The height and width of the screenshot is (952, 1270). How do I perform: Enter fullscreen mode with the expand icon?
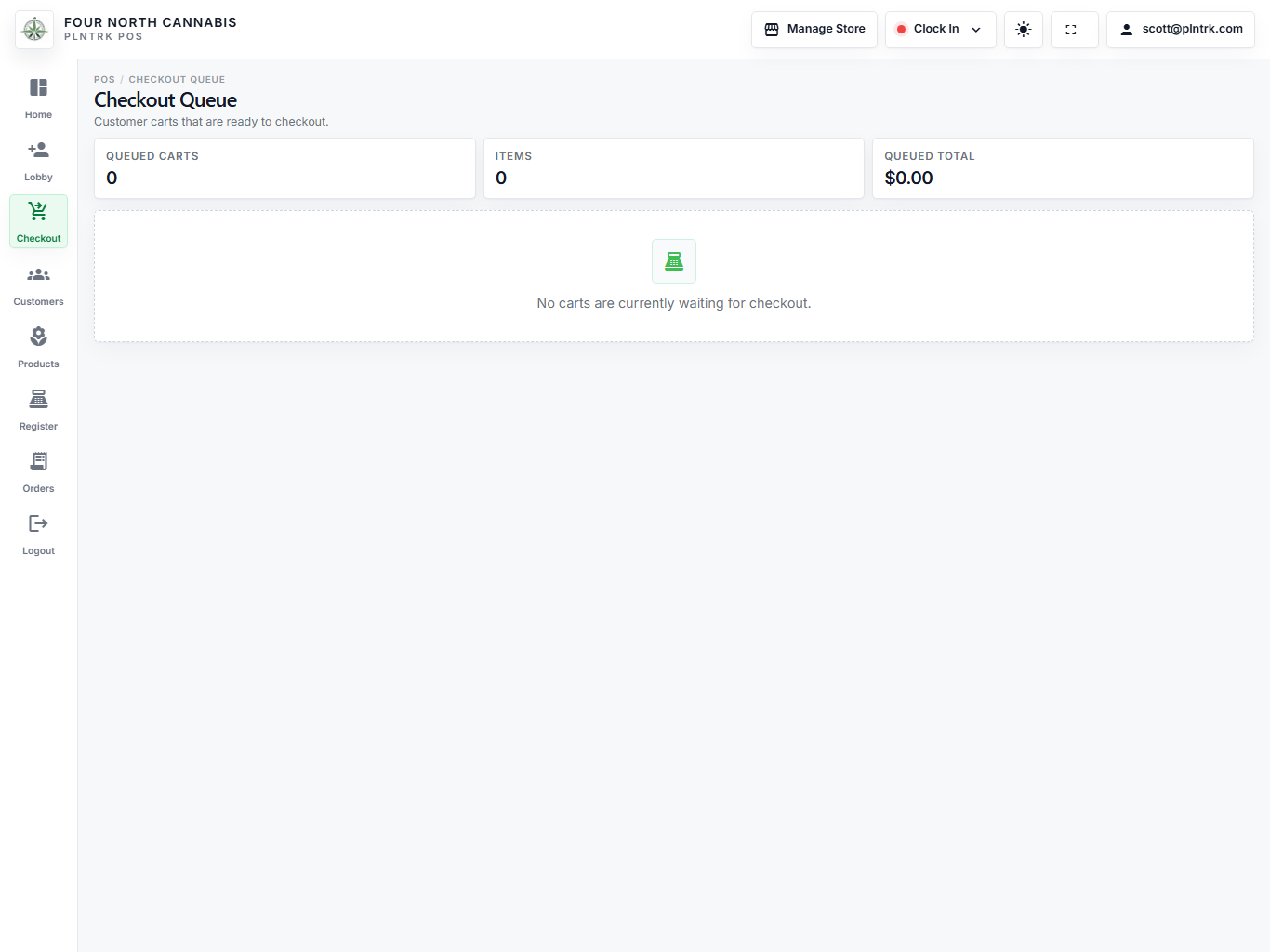coord(1075,30)
